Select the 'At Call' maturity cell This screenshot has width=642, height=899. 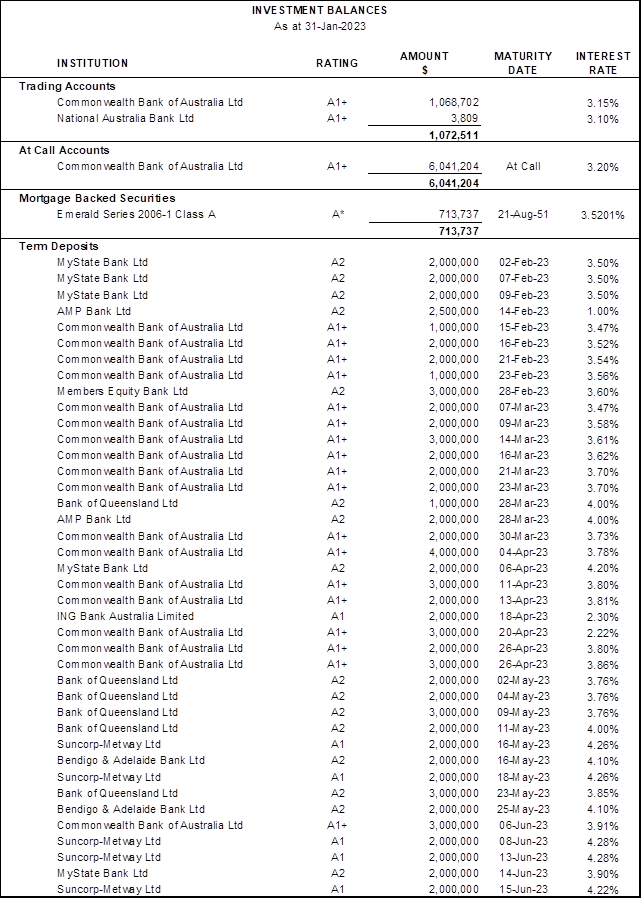click(523, 167)
